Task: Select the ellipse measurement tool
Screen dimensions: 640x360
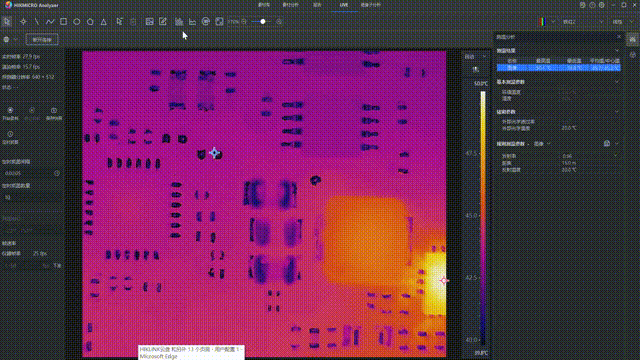Action: (77, 22)
